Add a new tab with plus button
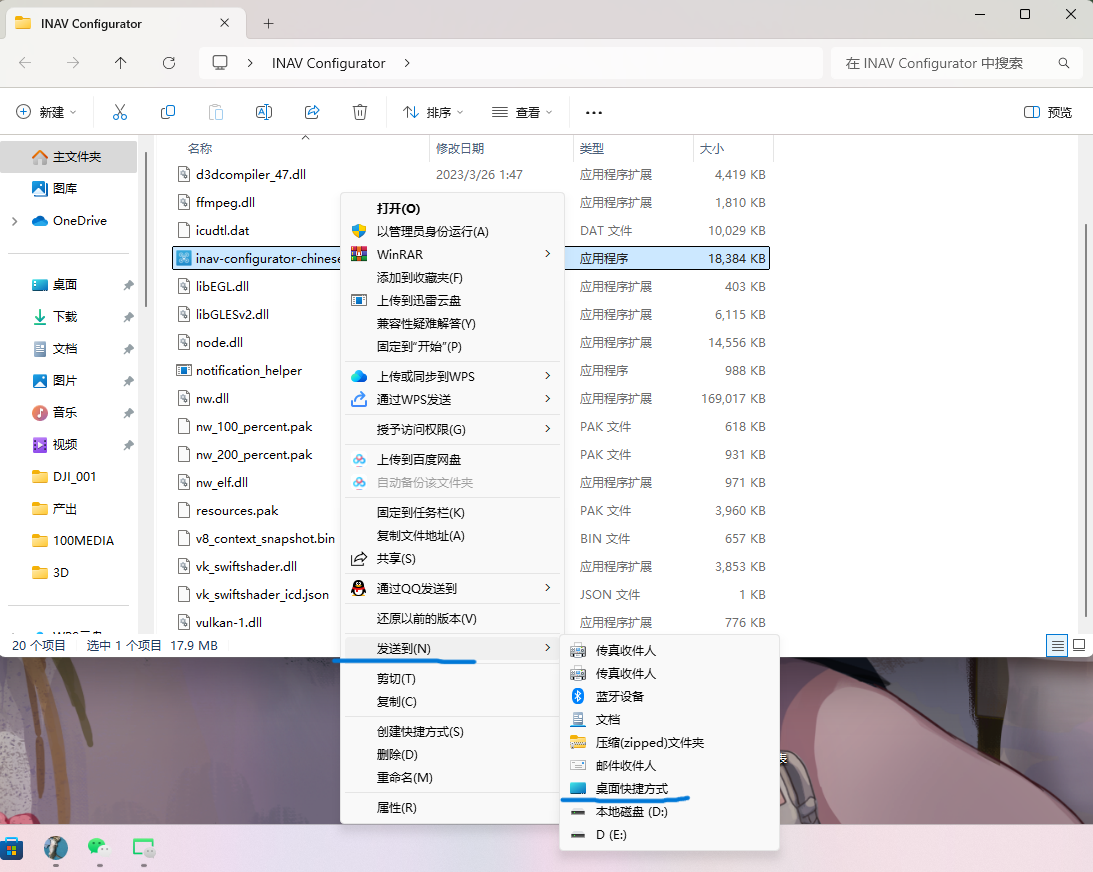Viewport: 1093px width, 872px height. 268,24
